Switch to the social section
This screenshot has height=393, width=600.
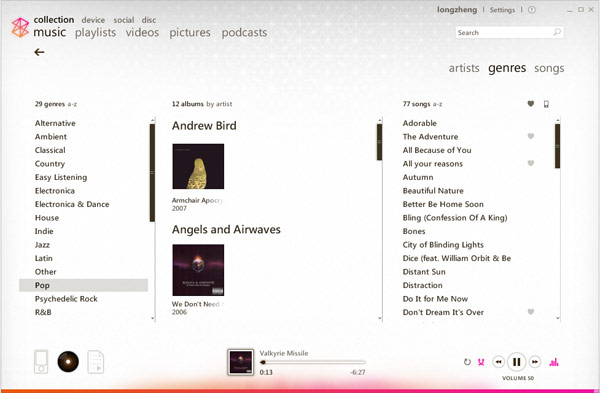pyautogui.click(x=124, y=20)
